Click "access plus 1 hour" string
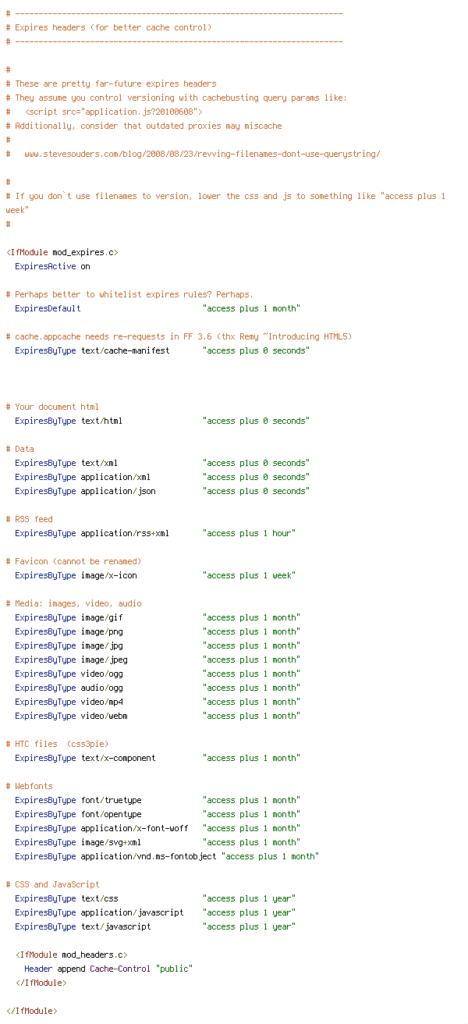 click(249, 534)
